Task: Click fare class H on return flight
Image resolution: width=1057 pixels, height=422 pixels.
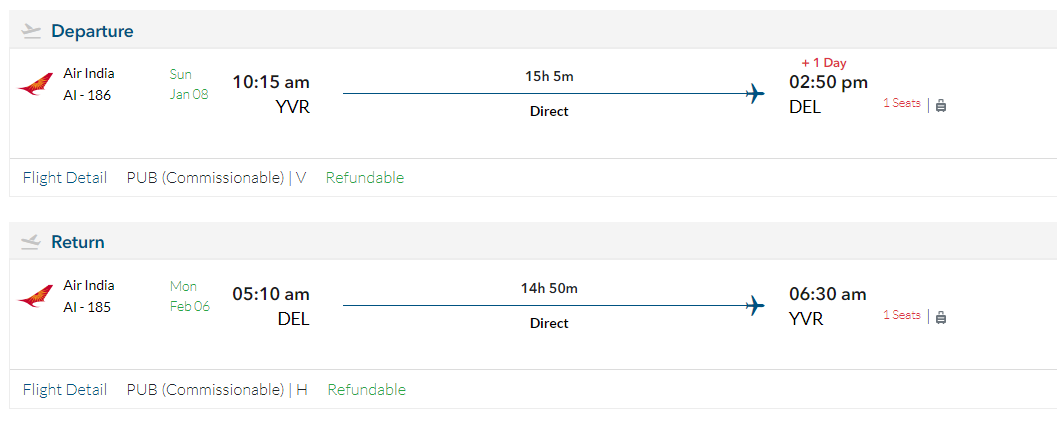Action: (x=302, y=390)
